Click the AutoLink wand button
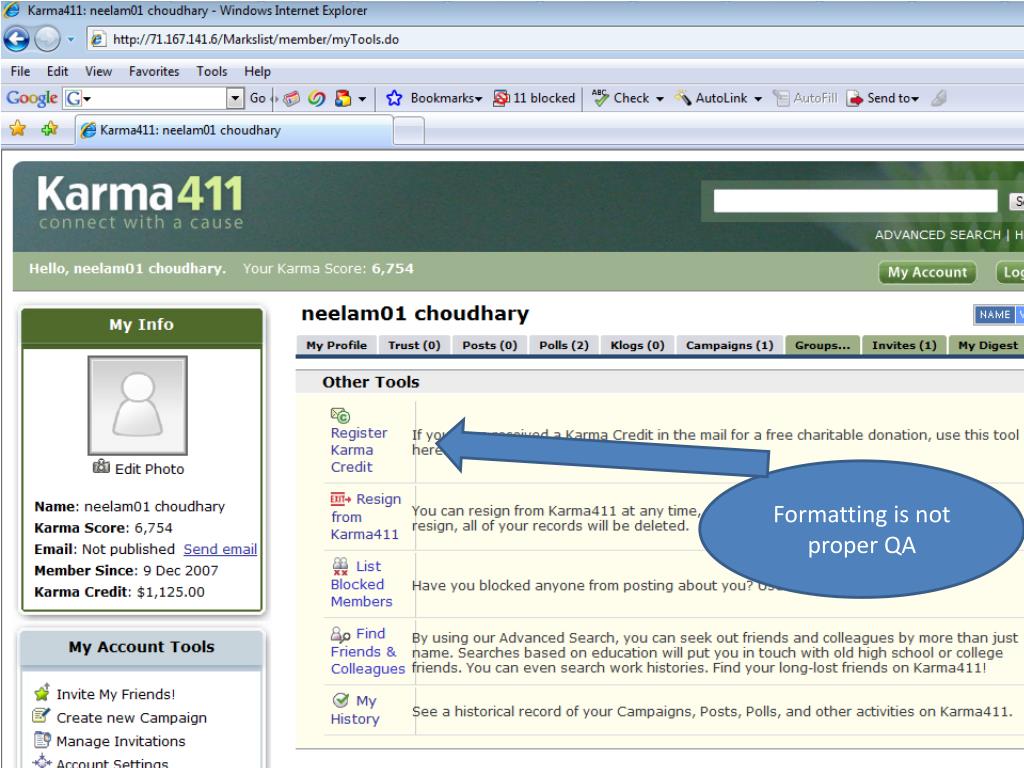The width and height of the screenshot is (1024, 768). [711, 98]
